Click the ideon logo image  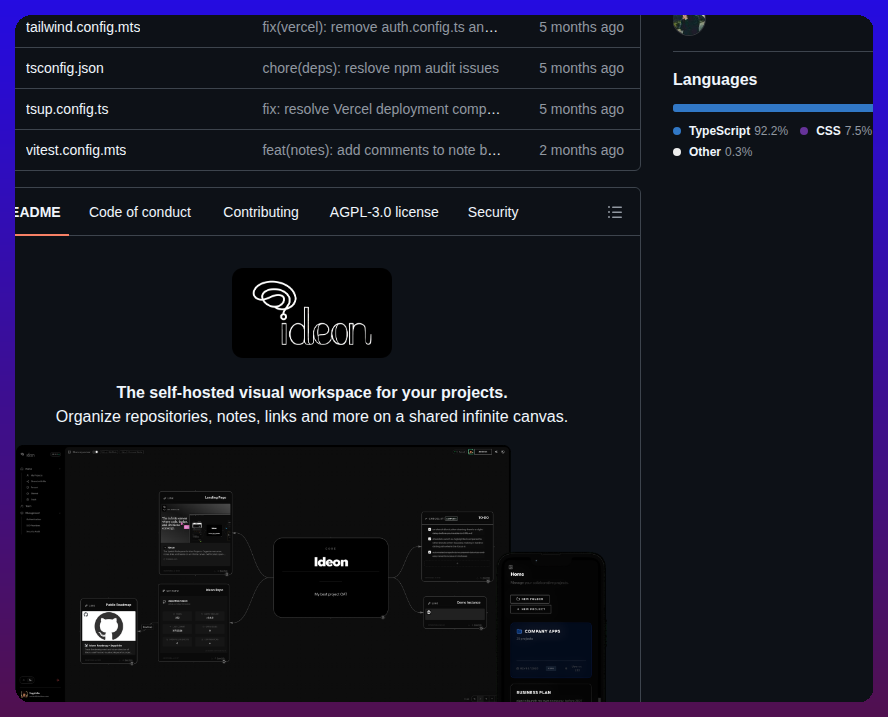312,313
